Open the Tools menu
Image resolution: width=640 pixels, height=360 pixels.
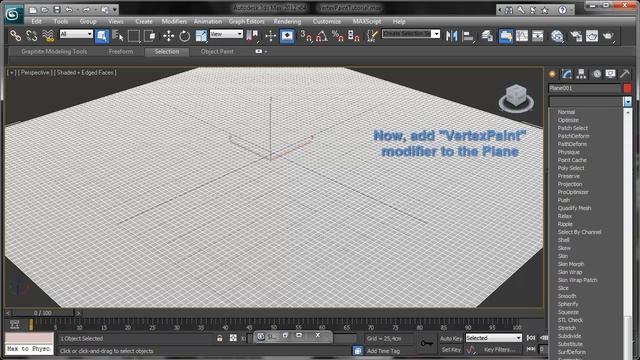coord(61,21)
